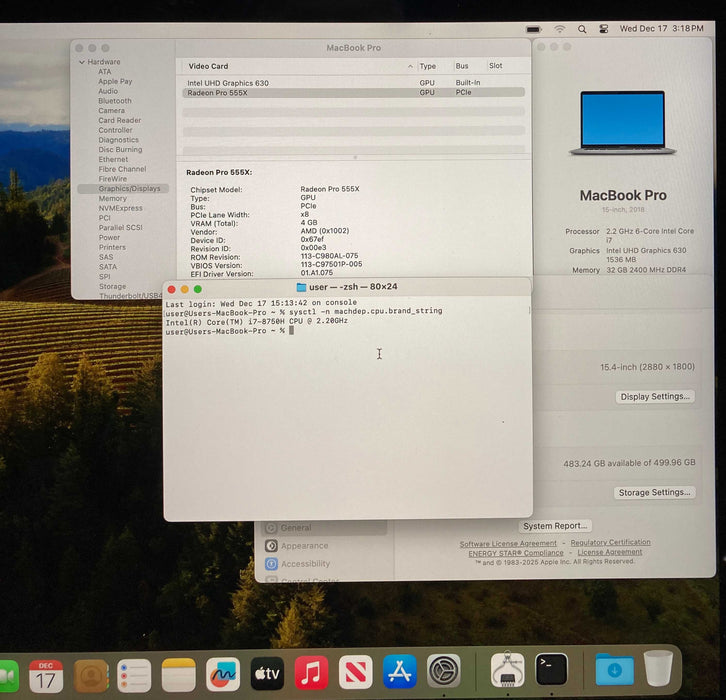Select Memory in the Hardware sidebar

coord(113,198)
